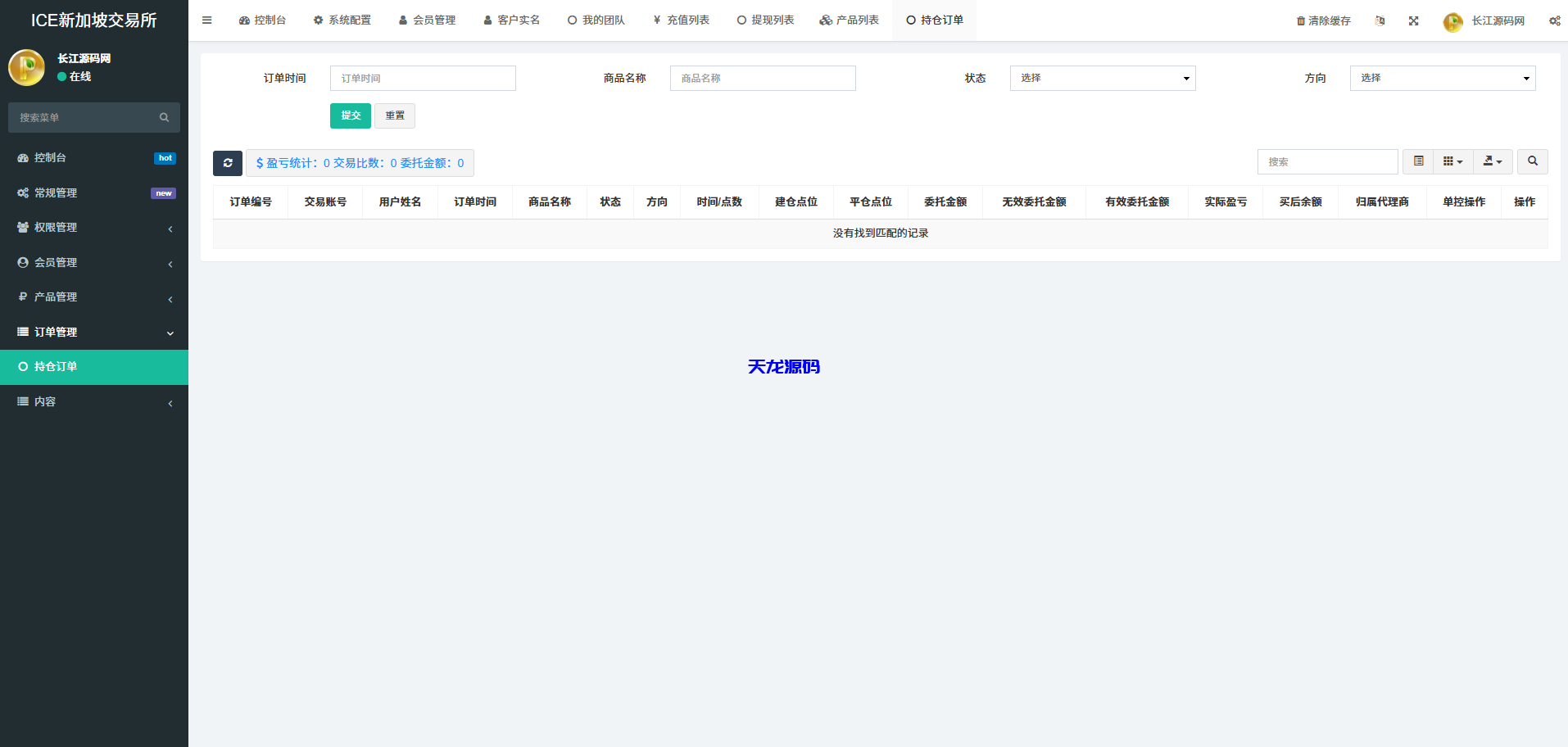This screenshot has height=747, width=1568.
Task: Click the hamburger menu icon beside the sidebar
Action: coord(206,20)
